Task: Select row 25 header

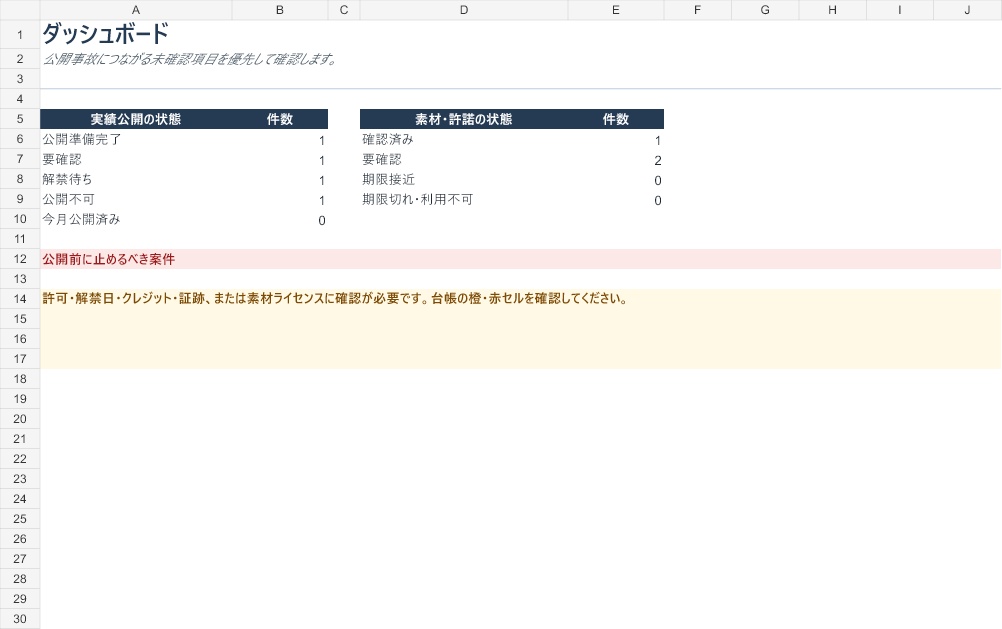Action: point(20,518)
